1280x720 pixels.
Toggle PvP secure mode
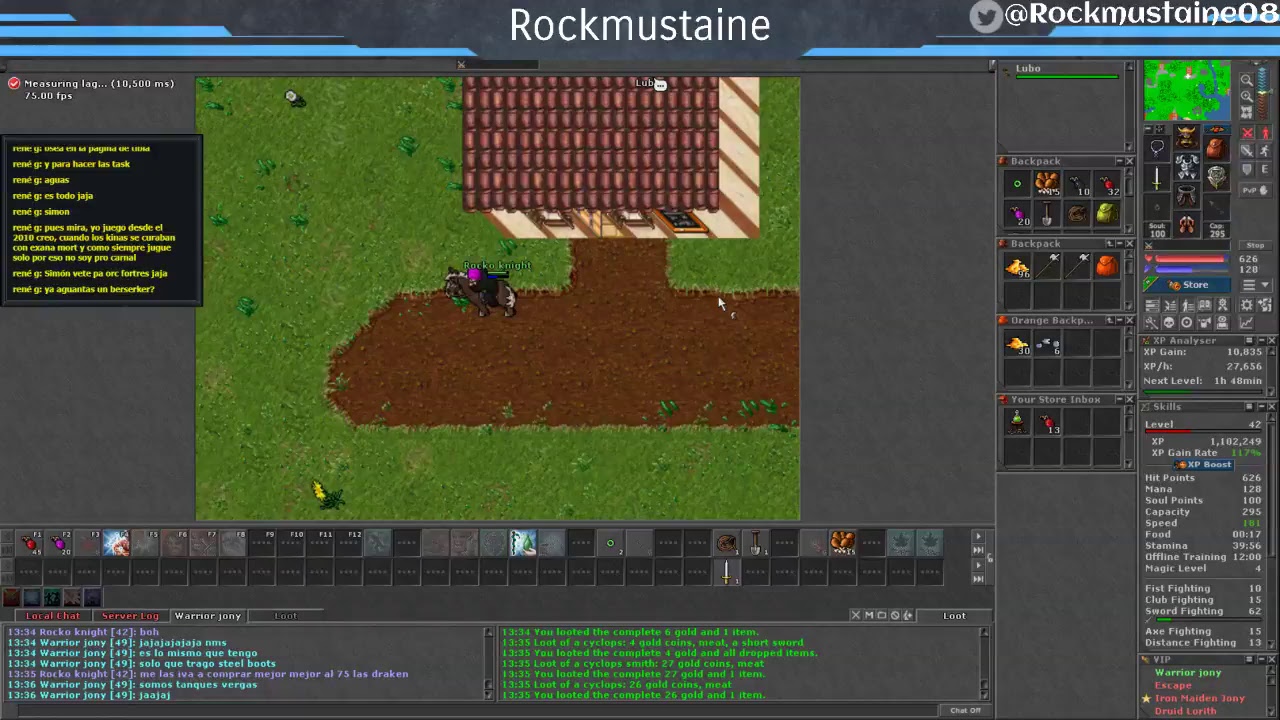pyautogui.click(x=1255, y=190)
